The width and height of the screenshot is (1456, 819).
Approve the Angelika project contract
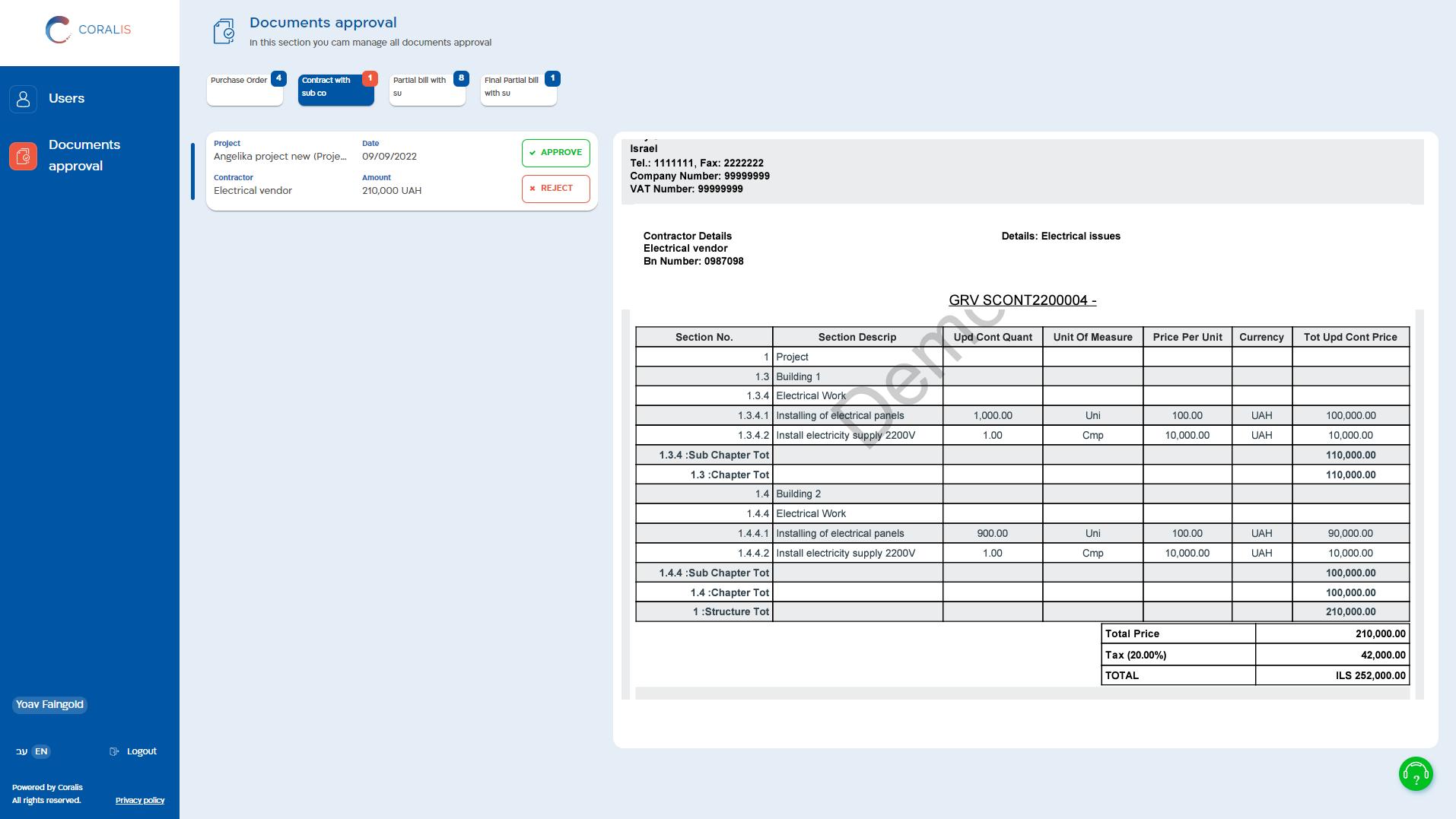coord(555,153)
